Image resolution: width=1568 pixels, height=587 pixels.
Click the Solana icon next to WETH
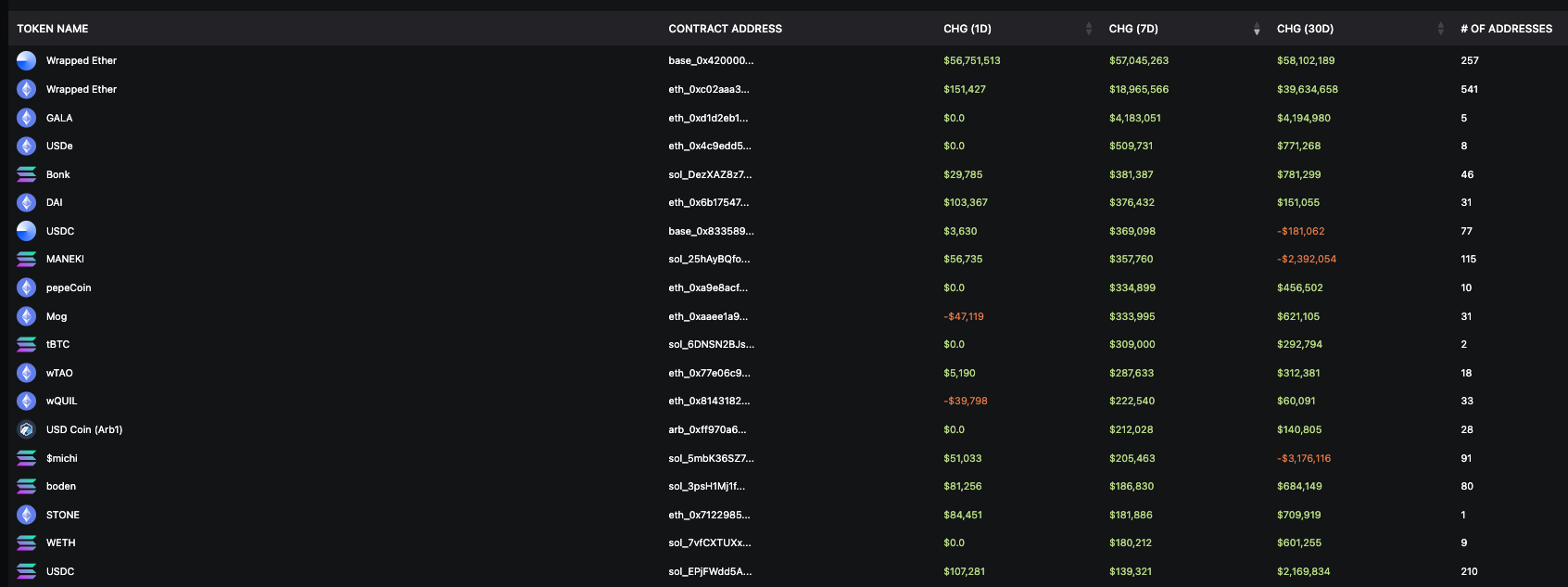coord(27,542)
